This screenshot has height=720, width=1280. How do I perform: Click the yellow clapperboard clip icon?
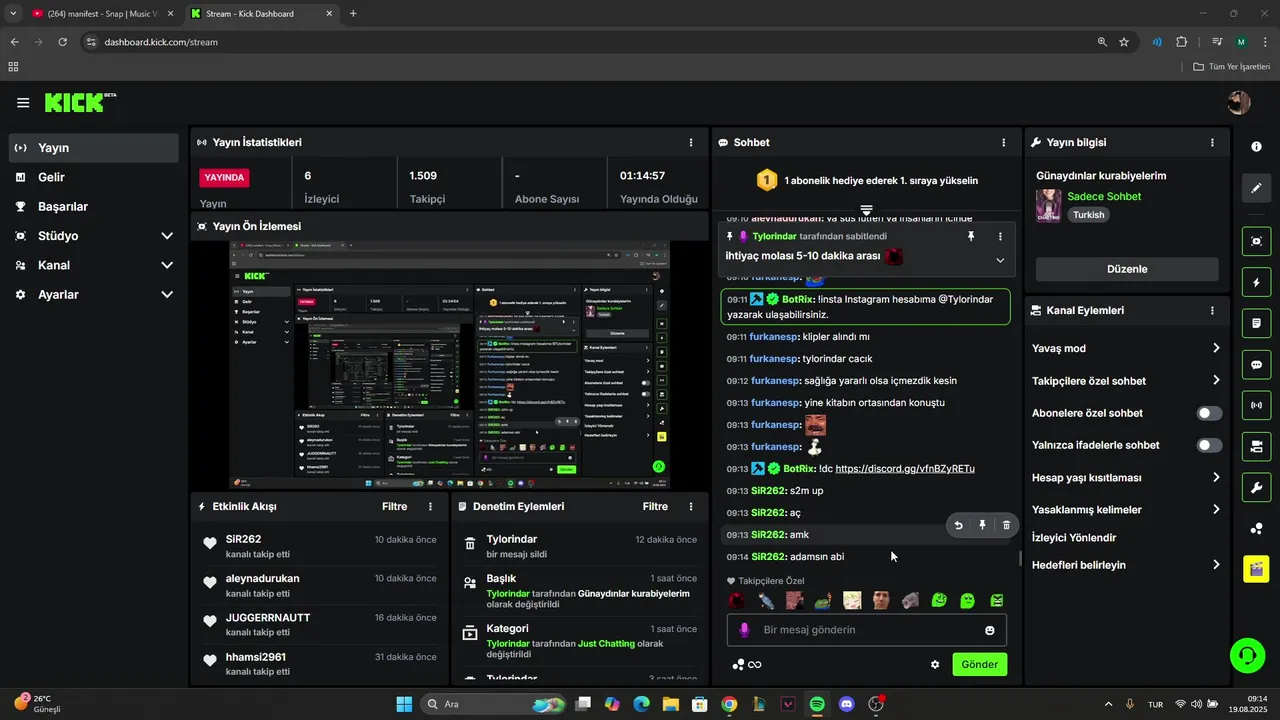[x=1256, y=569]
